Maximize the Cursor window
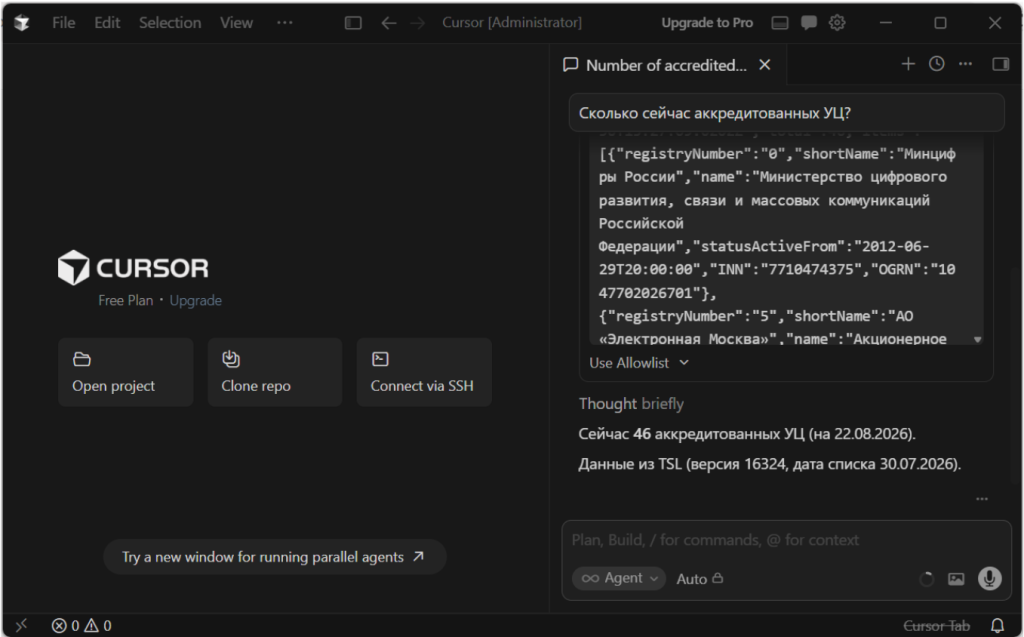 [x=940, y=23]
